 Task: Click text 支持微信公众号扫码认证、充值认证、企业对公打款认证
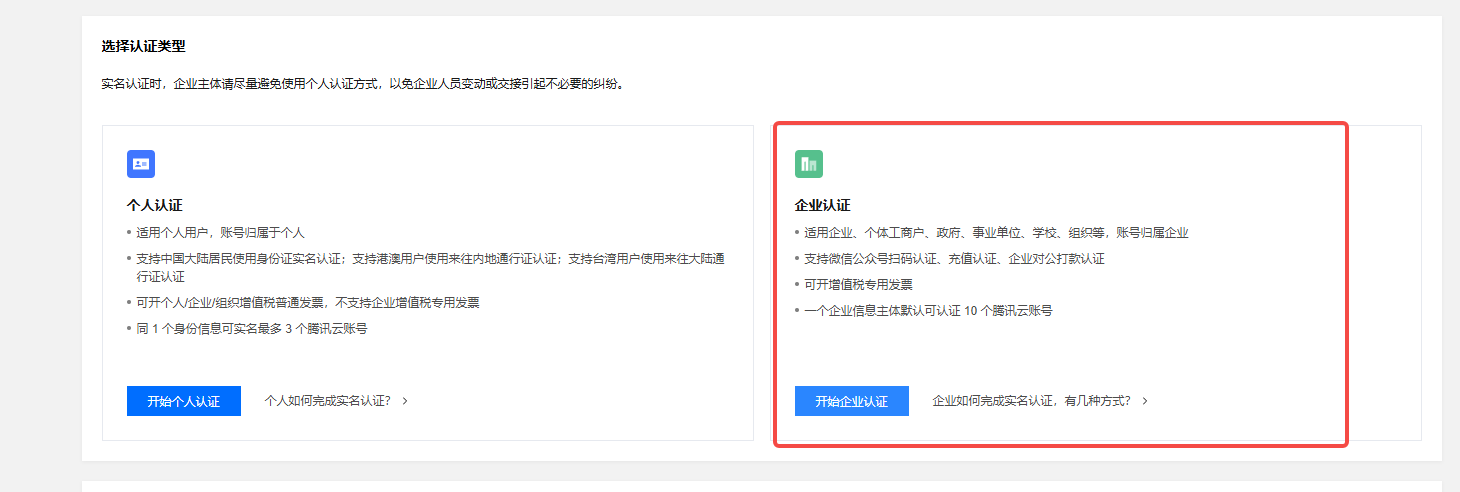coord(954,258)
